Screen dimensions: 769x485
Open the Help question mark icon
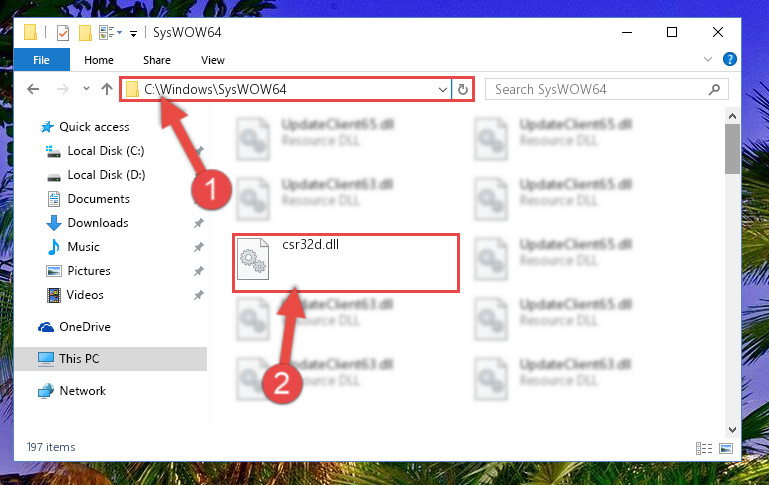[x=729, y=60]
